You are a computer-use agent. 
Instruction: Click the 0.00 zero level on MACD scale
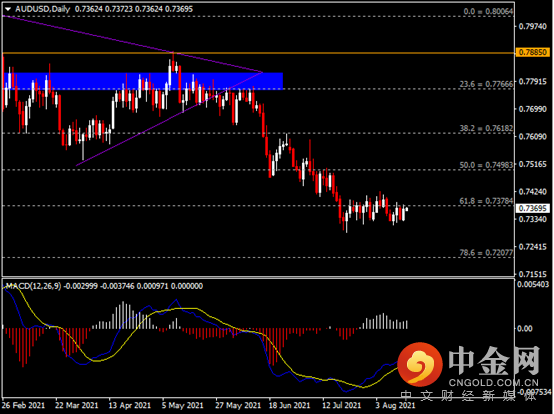[525, 329]
